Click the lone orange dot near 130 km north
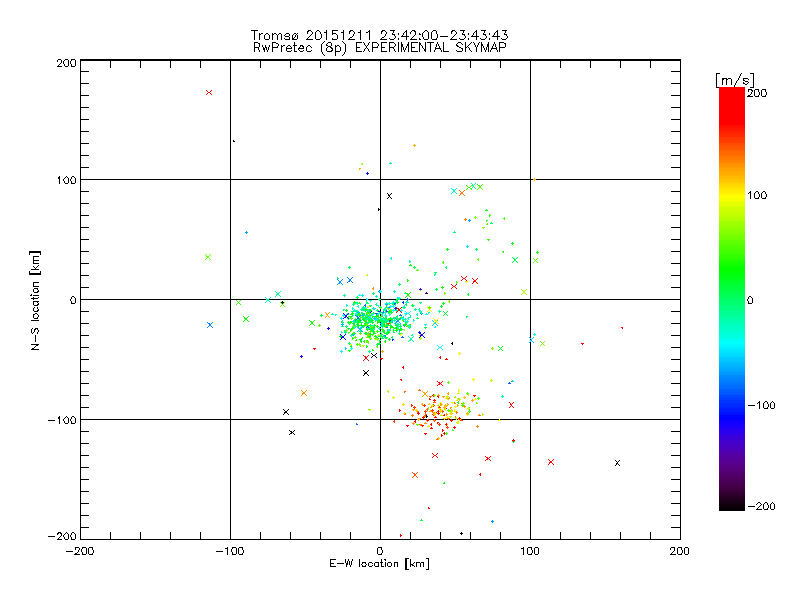 tap(414, 145)
